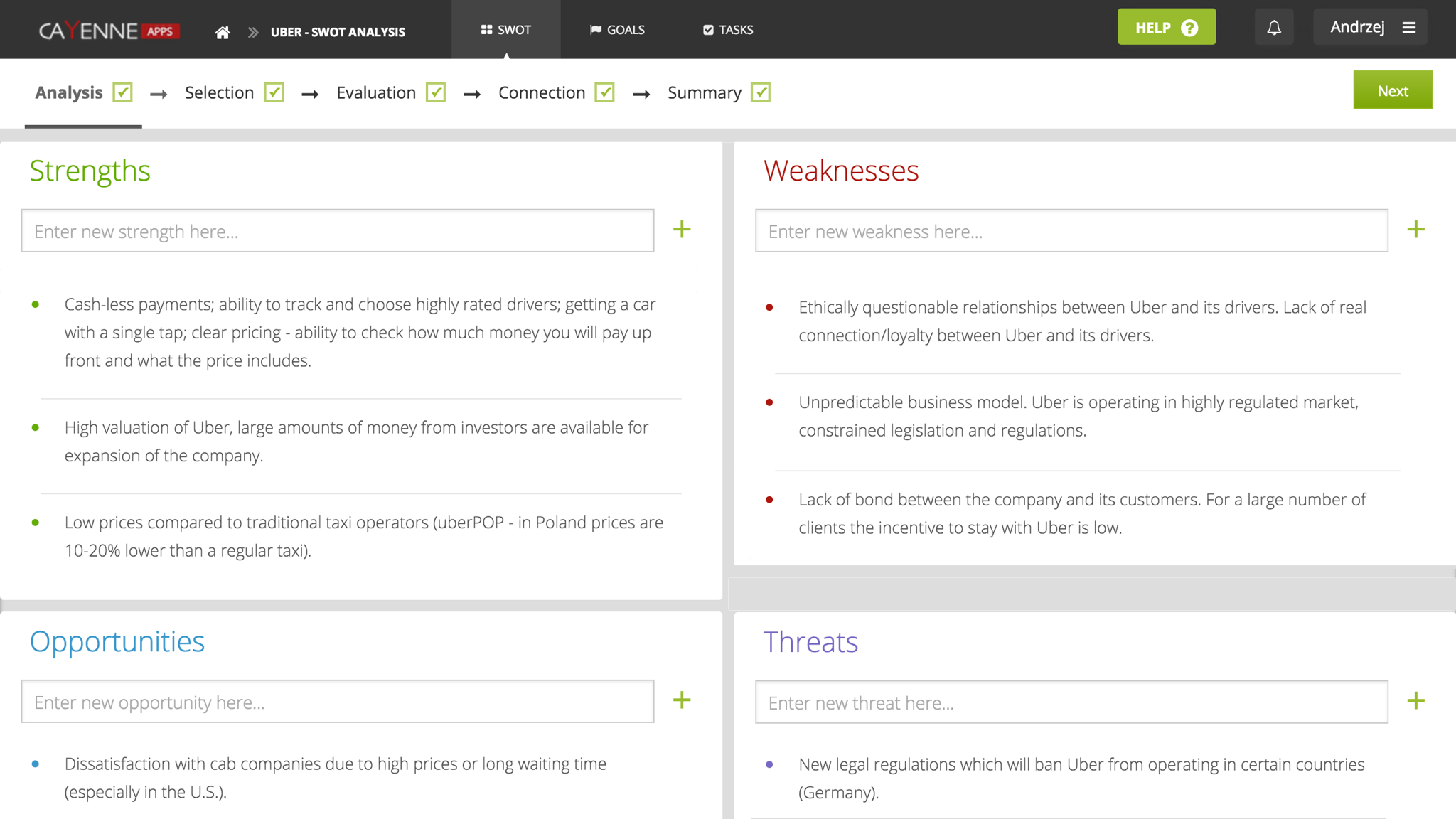Toggle the Connection step checkbox
1456x819 pixels.
[604, 92]
